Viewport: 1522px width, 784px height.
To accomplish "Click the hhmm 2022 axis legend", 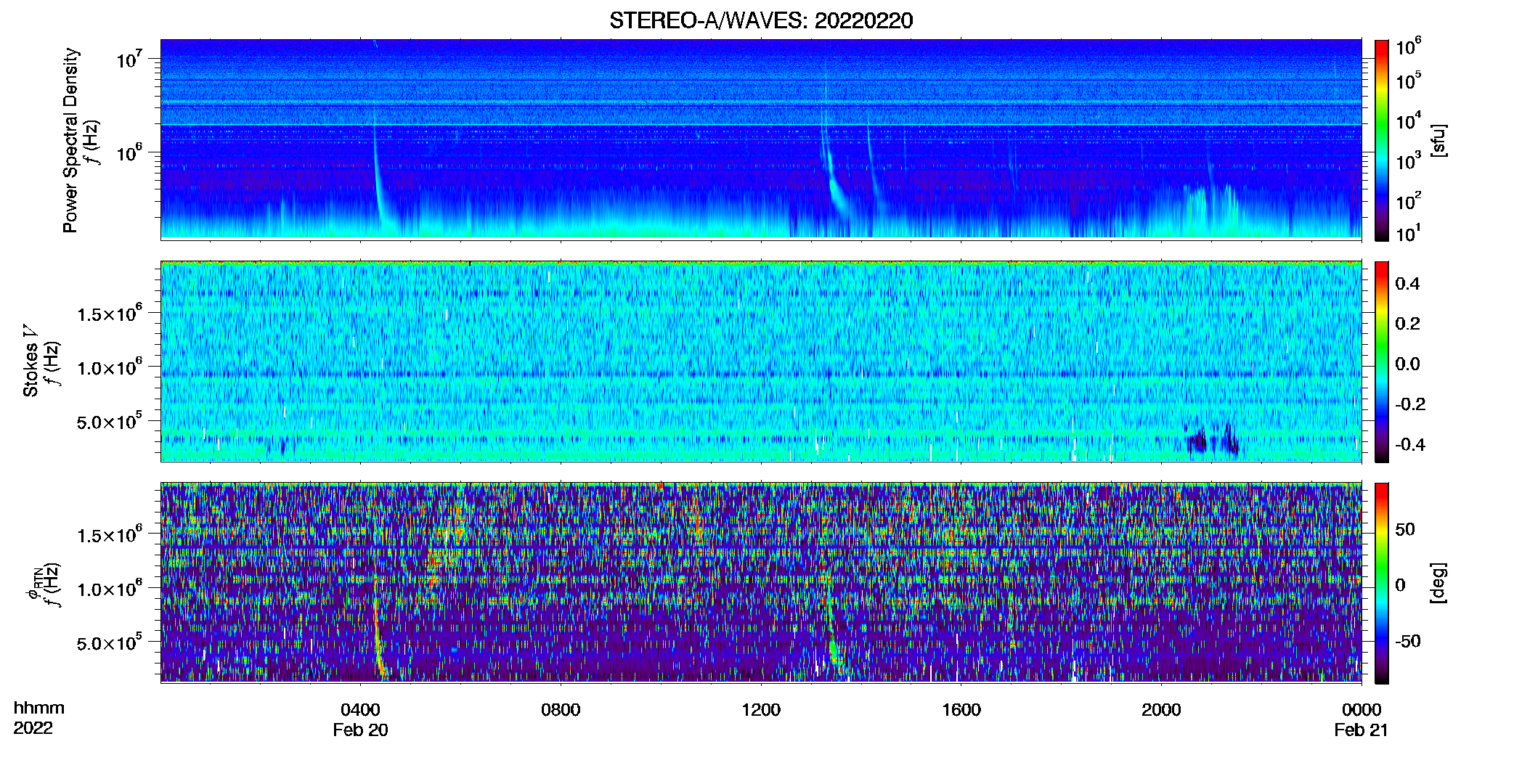I will point(38,718).
